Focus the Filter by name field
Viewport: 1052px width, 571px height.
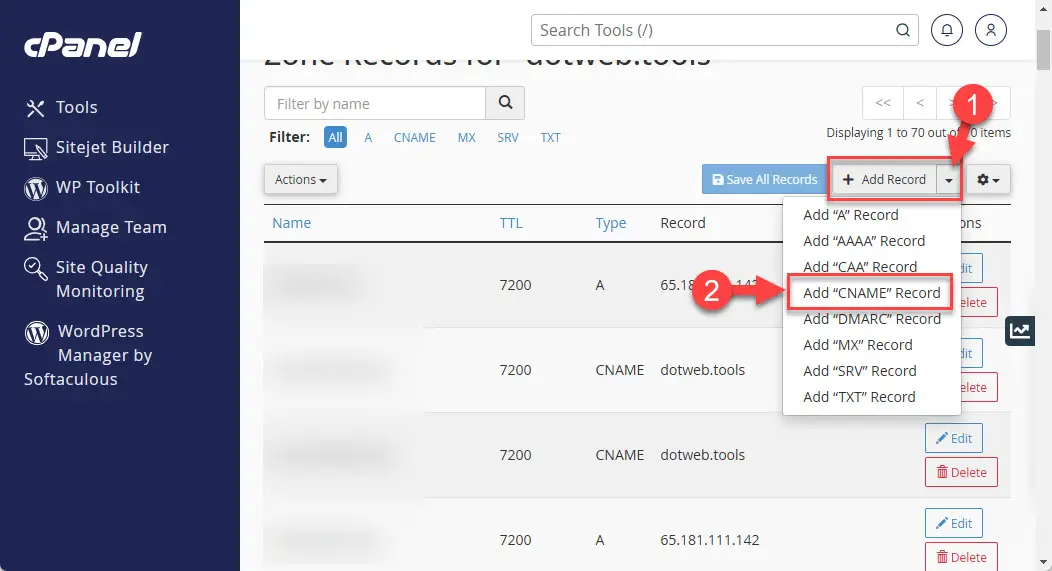tap(375, 103)
